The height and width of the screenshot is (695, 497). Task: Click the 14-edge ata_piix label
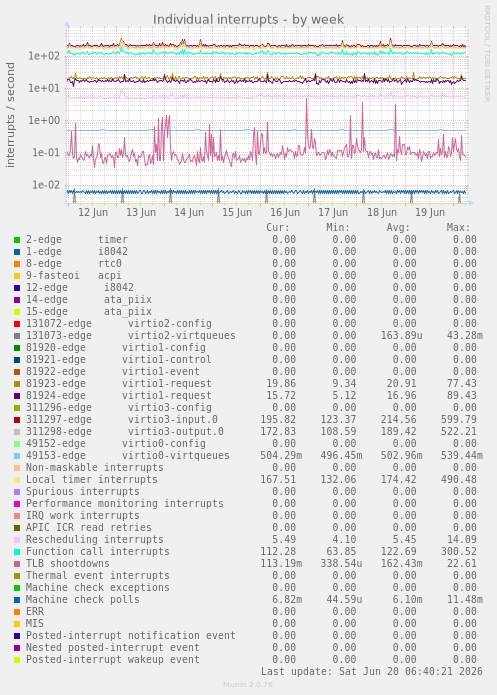(89, 300)
